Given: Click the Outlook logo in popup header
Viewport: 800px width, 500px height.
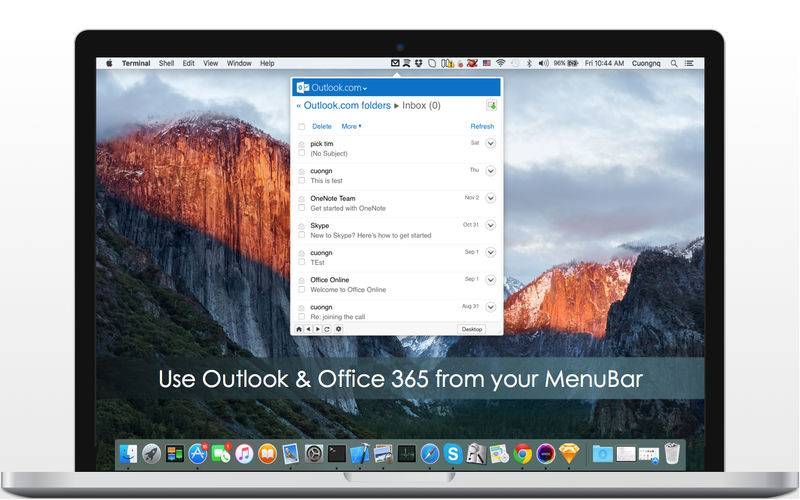Looking at the screenshot, I should point(303,87).
